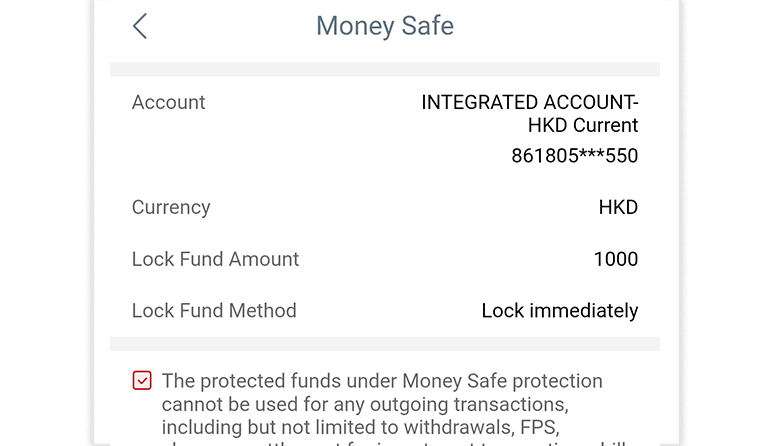Image resolution: width=771 pixels, height=446 pixels.
Task: Go back using the left chevron
Action: point(140,26)
